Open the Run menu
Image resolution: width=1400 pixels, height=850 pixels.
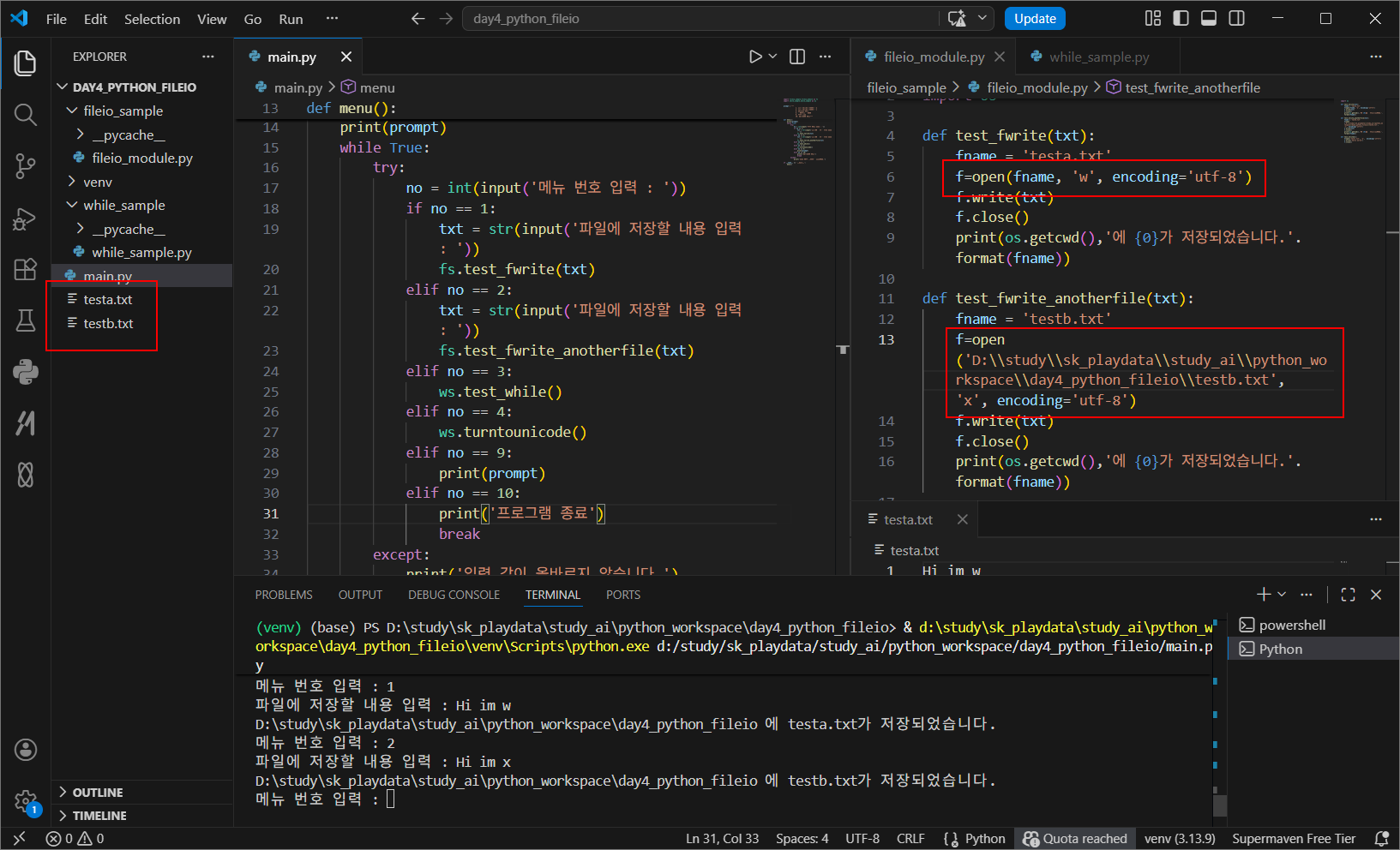coord(291,19)
